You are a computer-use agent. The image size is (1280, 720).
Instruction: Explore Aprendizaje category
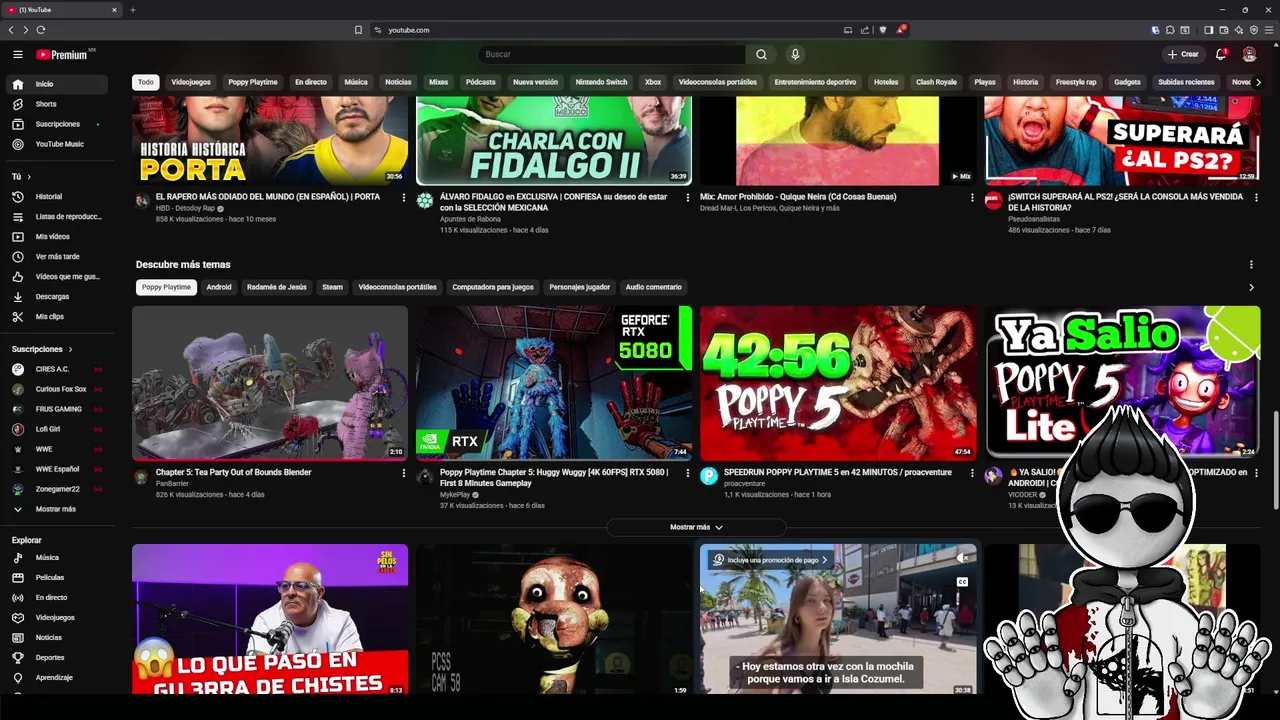[x=56, y=678]
